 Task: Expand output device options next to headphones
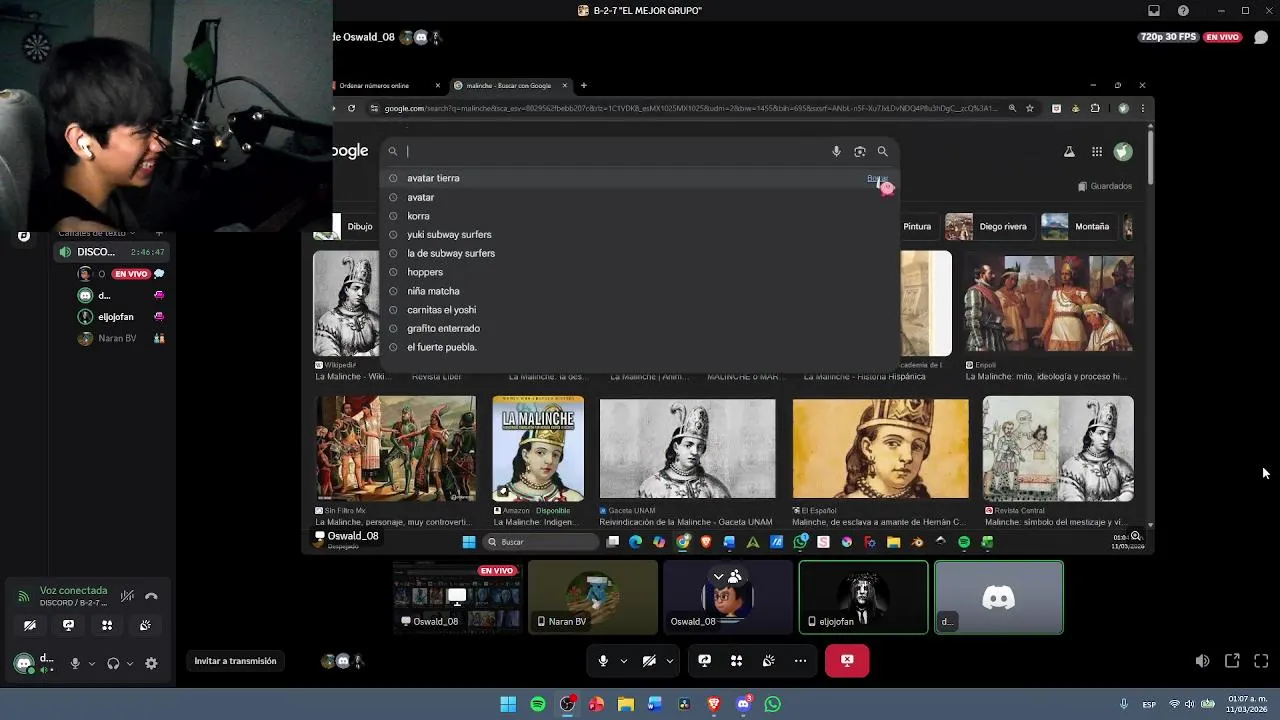pos(130,663)
